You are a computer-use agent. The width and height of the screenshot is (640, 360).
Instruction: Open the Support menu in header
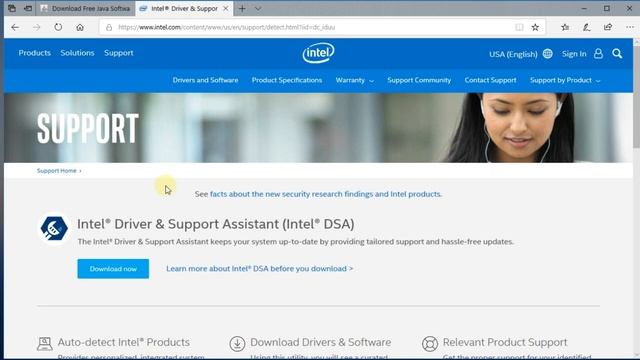[118, 53]
